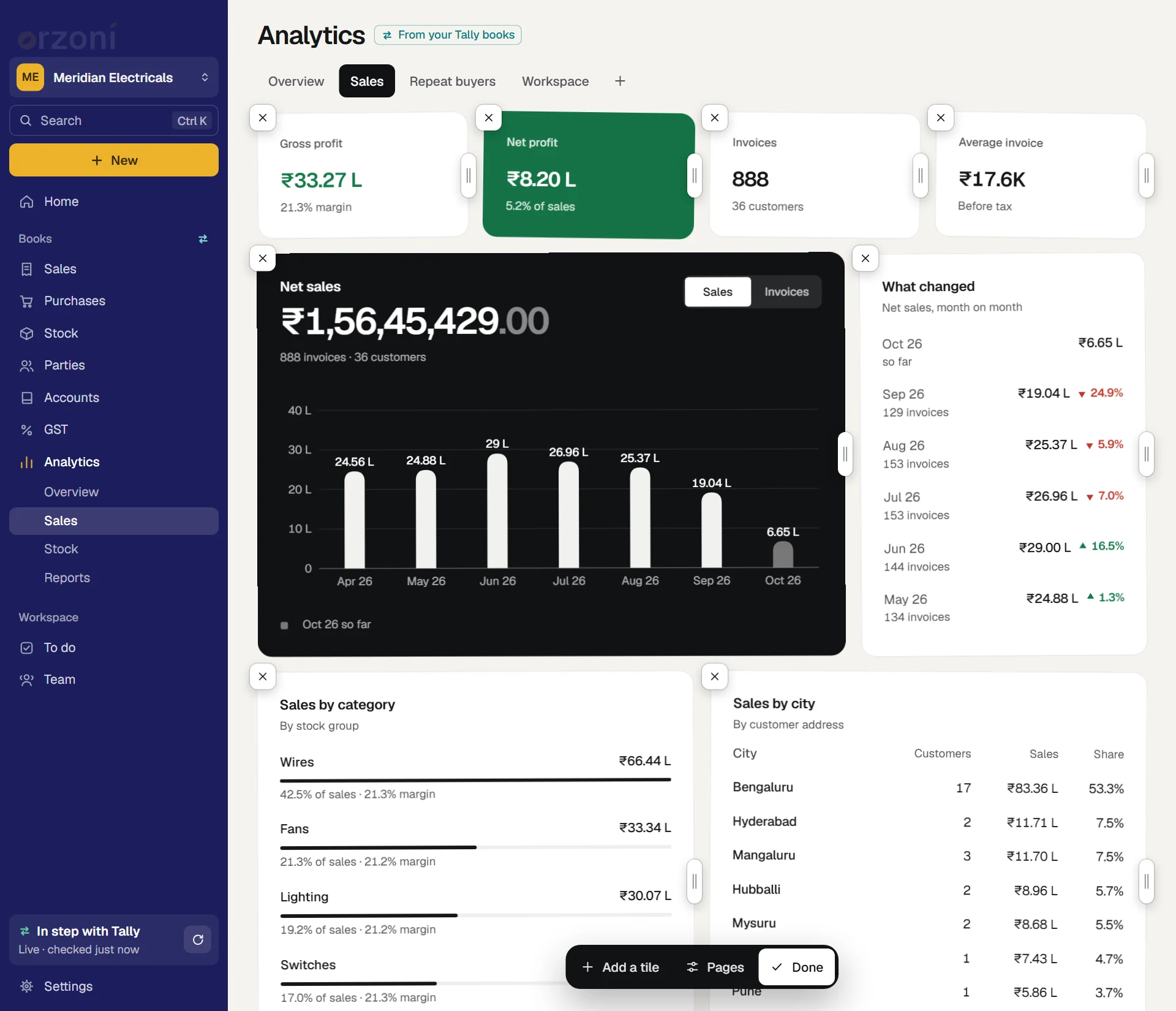Open the Workspace tab
Viewport: 1176px width, 1011px height.
555,81
